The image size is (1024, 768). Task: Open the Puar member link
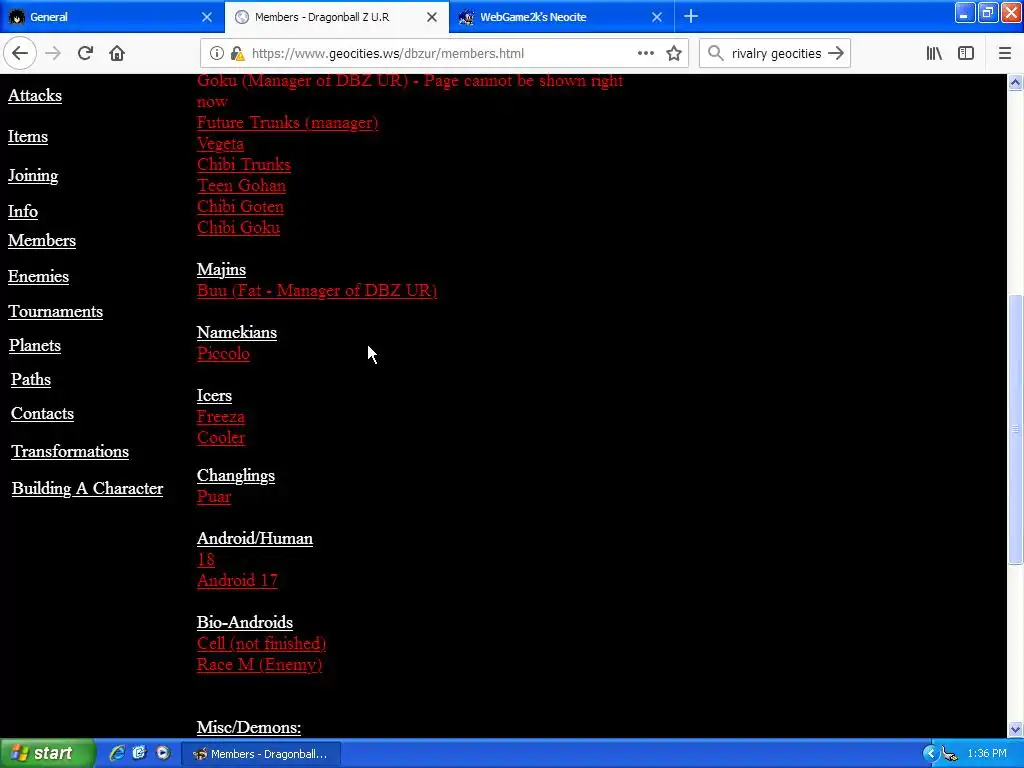click(x=214, y=496)
